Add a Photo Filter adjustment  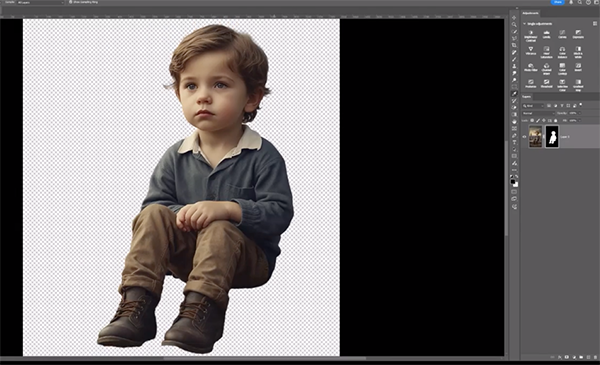click(531, 68)
